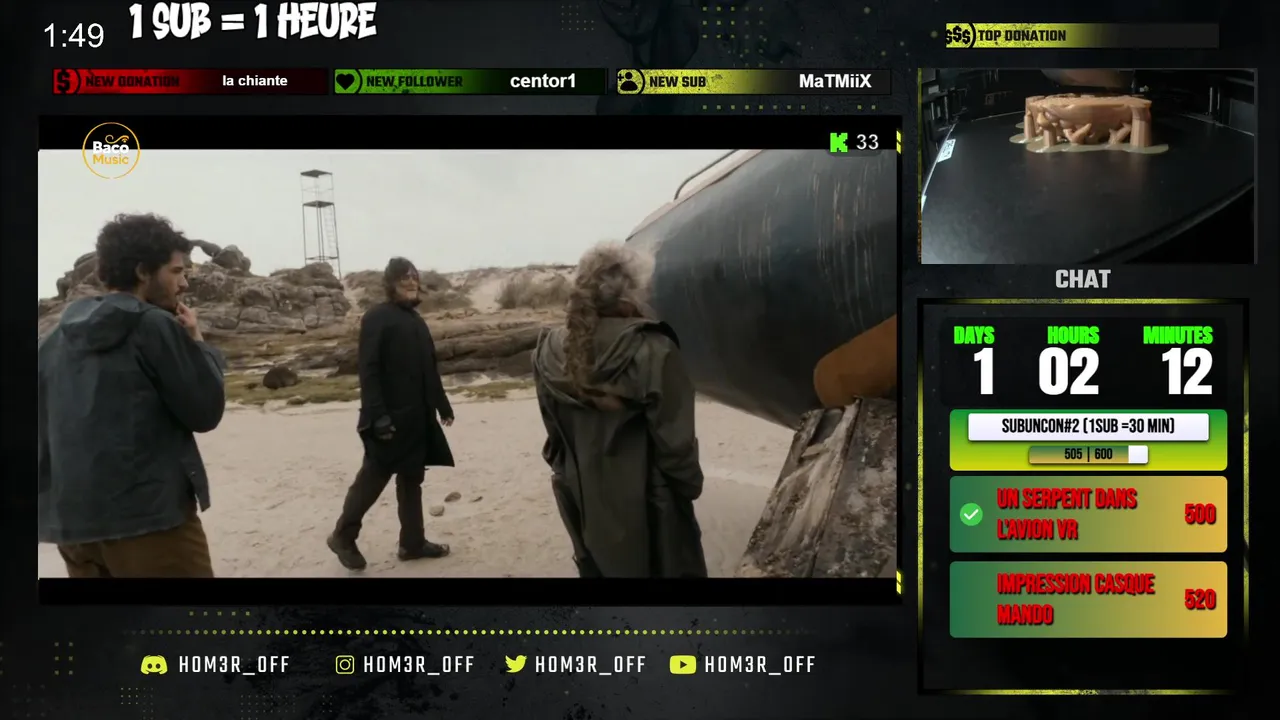The height and width of the screenshot is (720, 1280).
Task: Click the DAYS countdown value 1
Action: pyautogui.click(x=985, y=372)
